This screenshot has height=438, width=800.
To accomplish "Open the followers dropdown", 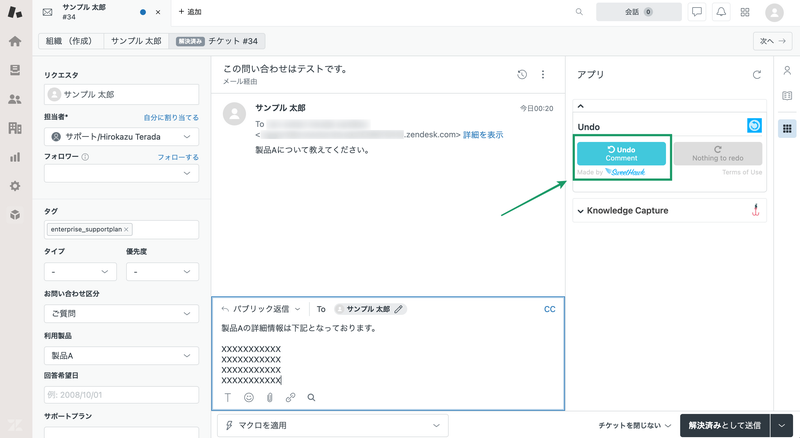I will click(121, 174).
